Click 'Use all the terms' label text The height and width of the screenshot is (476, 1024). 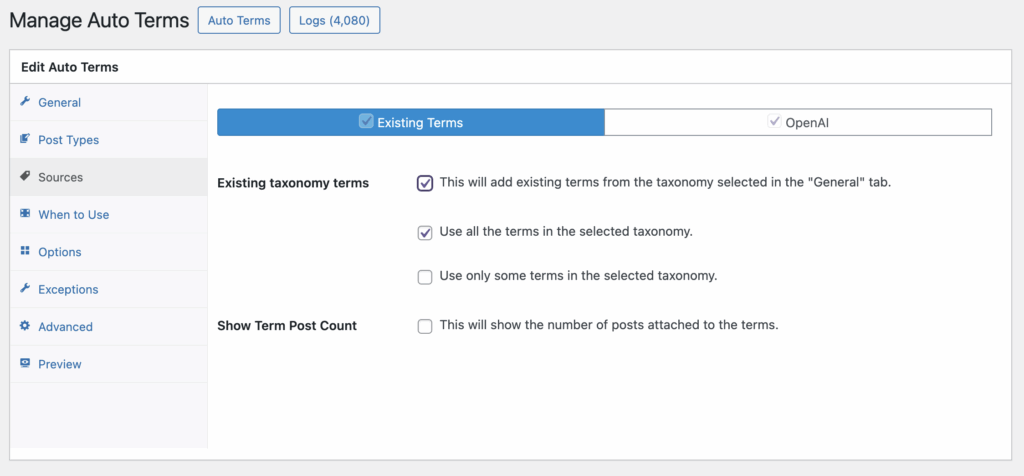pos(566,232)
